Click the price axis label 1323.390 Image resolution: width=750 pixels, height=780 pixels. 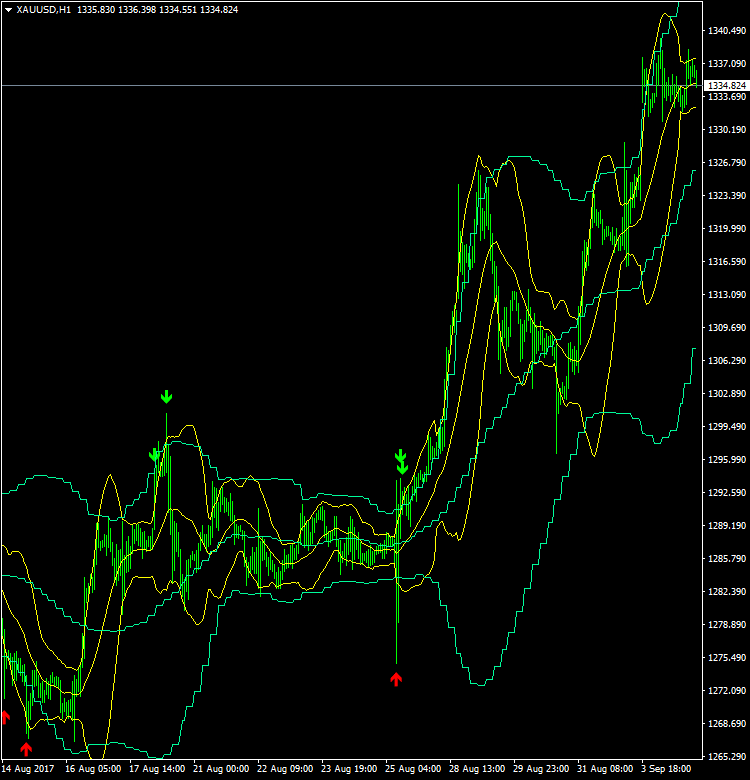(727, 195)
